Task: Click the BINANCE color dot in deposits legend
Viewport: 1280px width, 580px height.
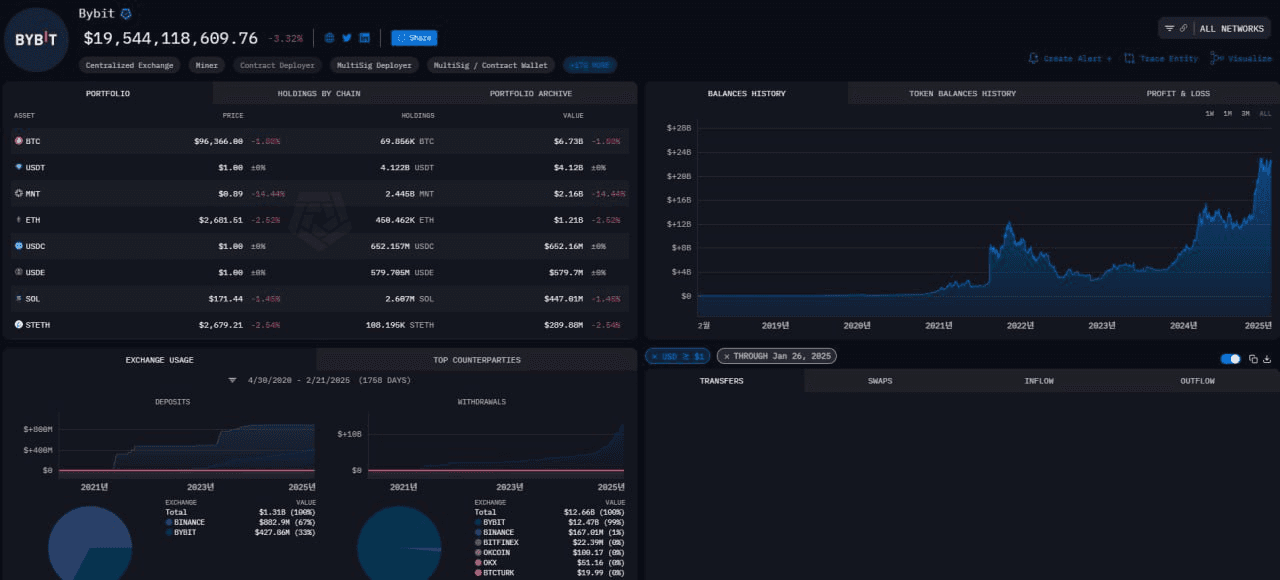Action: coord(169,522)
